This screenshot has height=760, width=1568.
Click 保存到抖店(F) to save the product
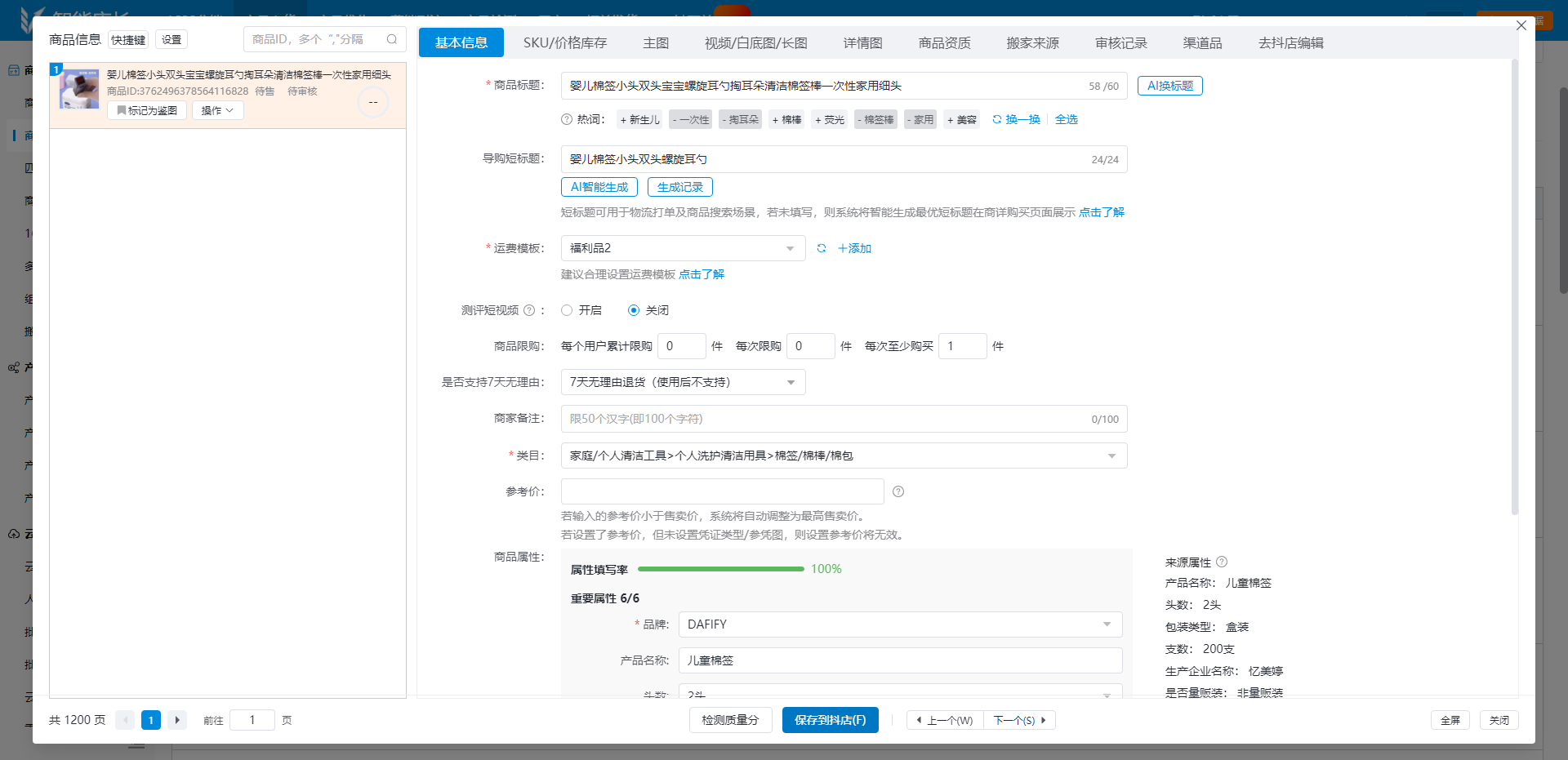tap(830, 720)
